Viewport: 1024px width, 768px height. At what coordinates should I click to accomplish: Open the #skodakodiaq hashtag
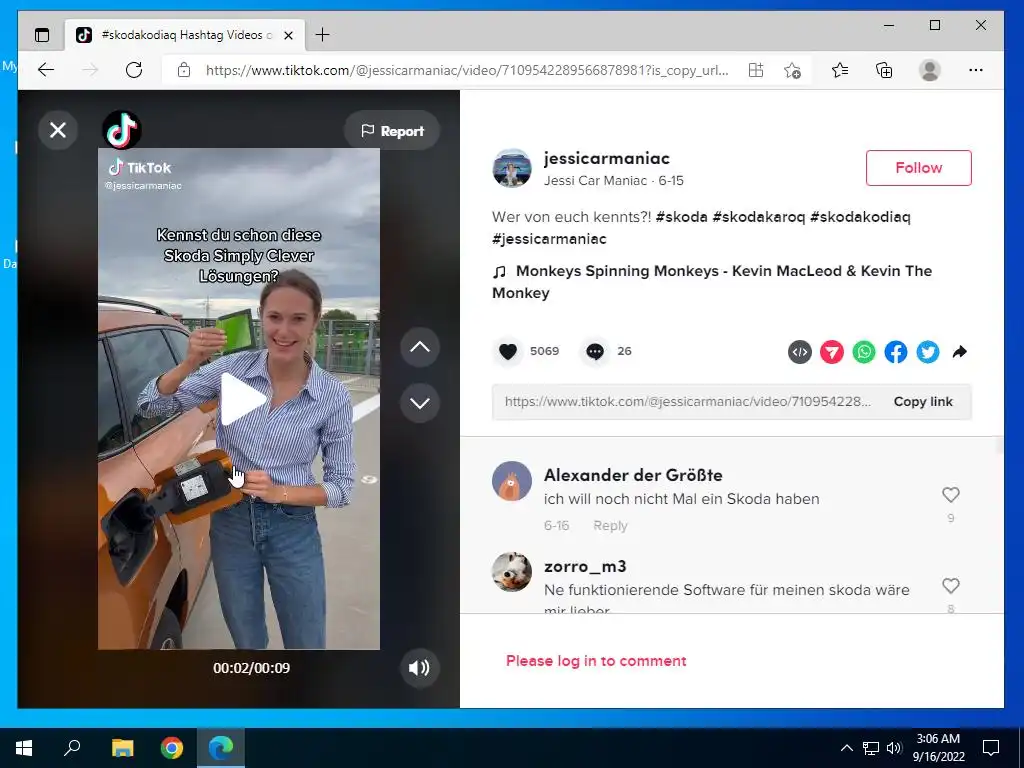pyautogui.click(x=860, y=217)
